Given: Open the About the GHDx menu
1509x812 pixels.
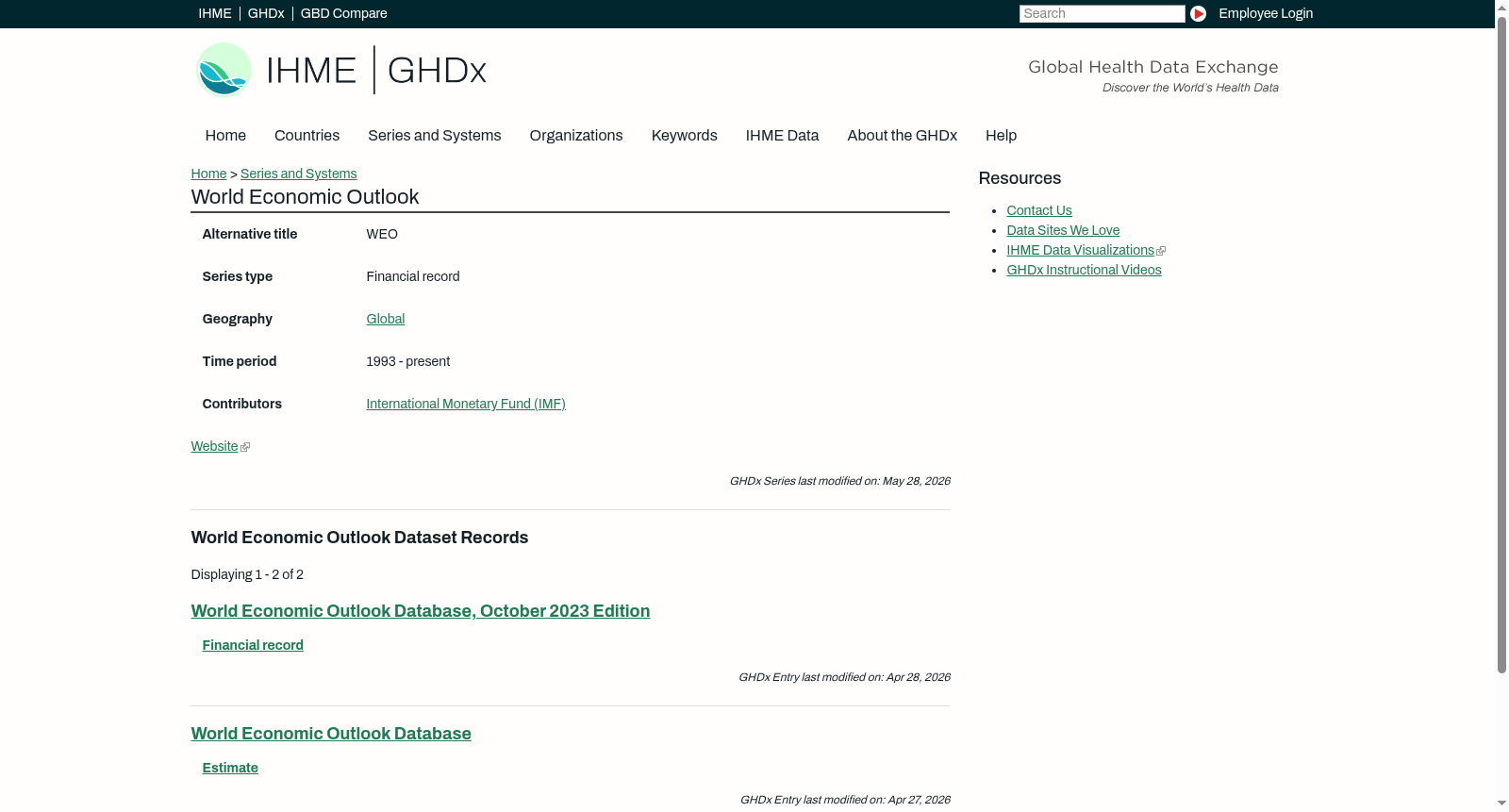Looking at the screenshot, I should (903, 136).
